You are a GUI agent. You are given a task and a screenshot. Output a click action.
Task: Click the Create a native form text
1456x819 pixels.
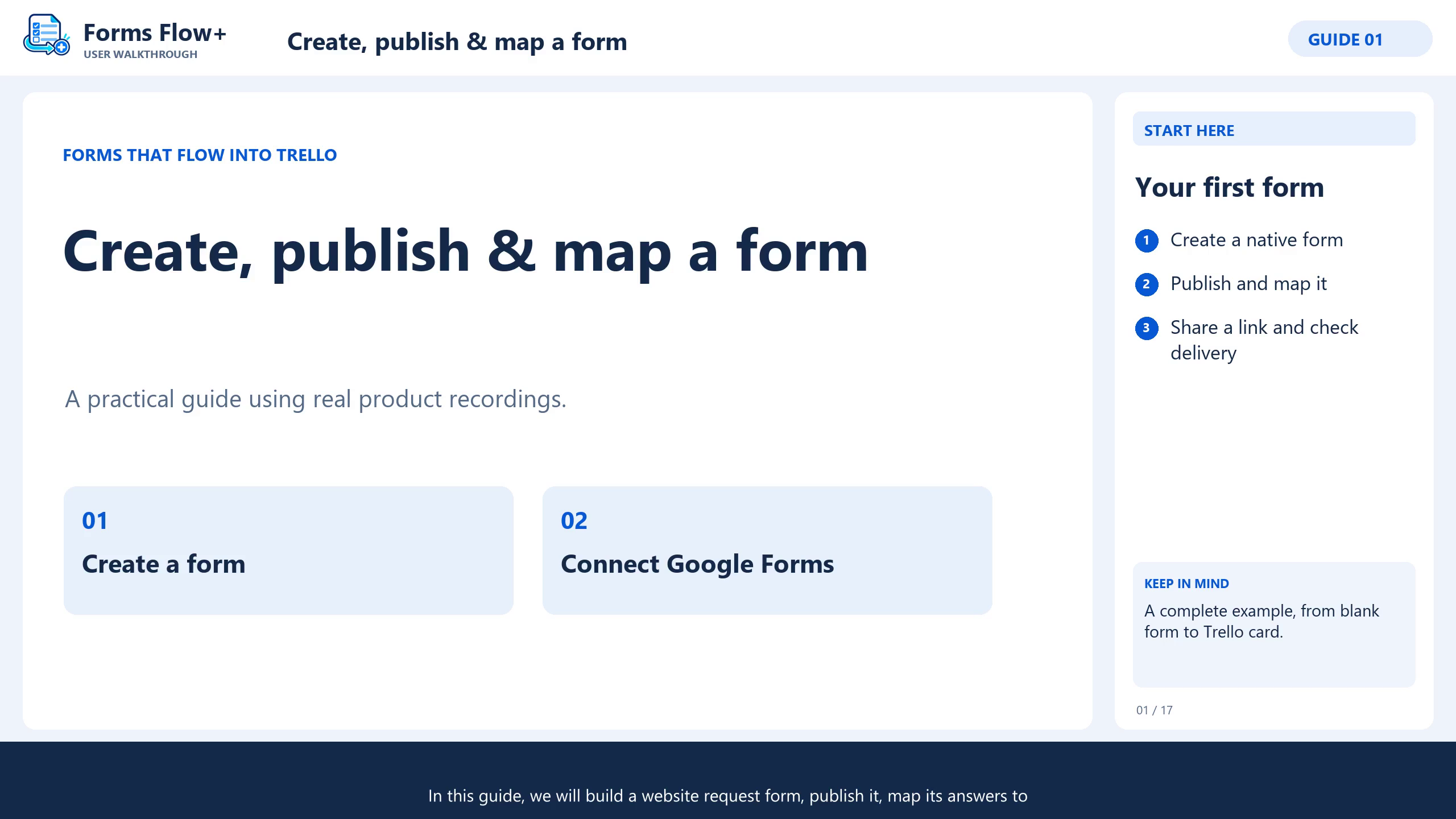click(1256, 240)
